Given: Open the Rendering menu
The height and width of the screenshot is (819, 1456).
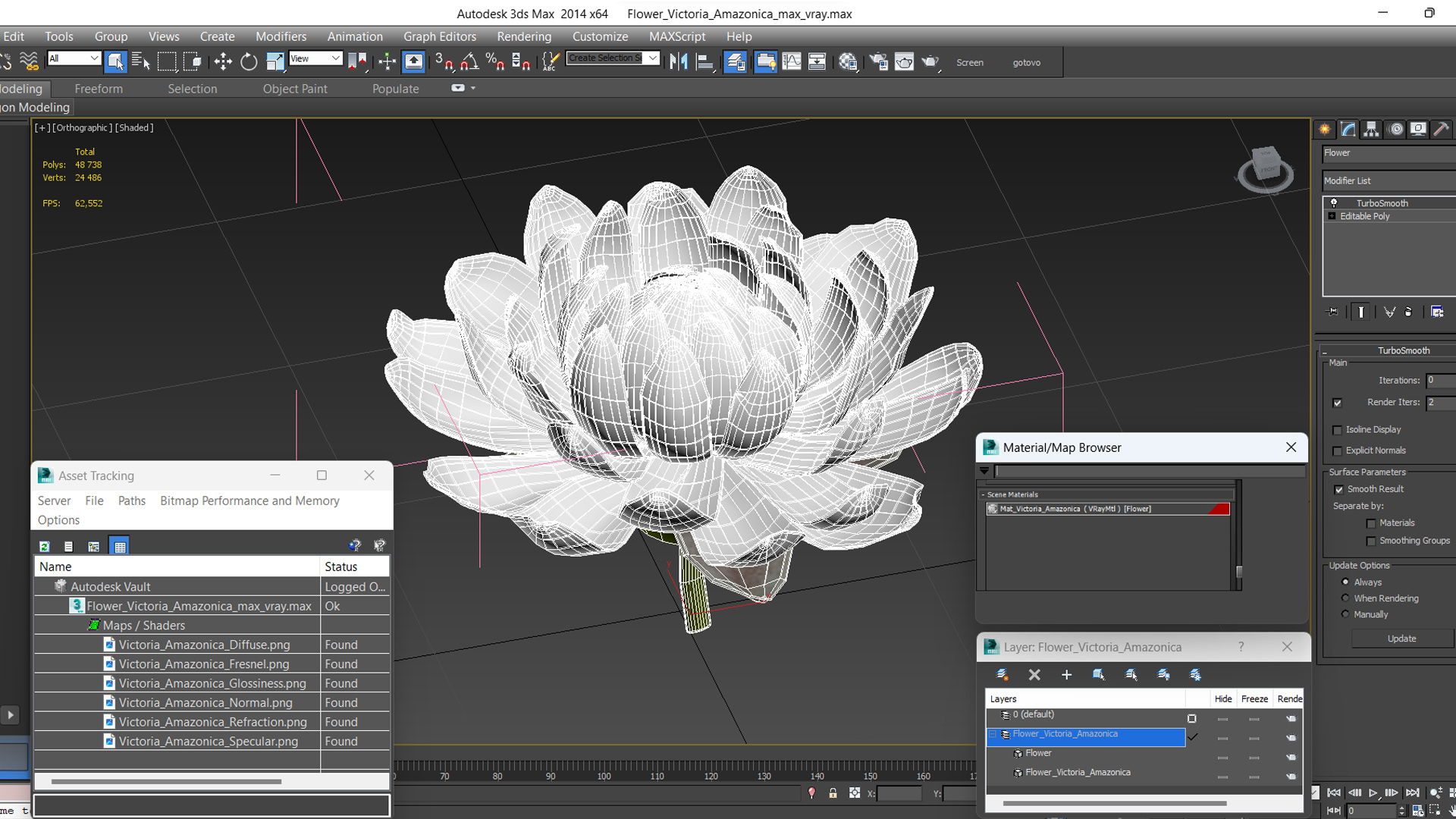Looking at the screenshot, I should pos(524,36).
